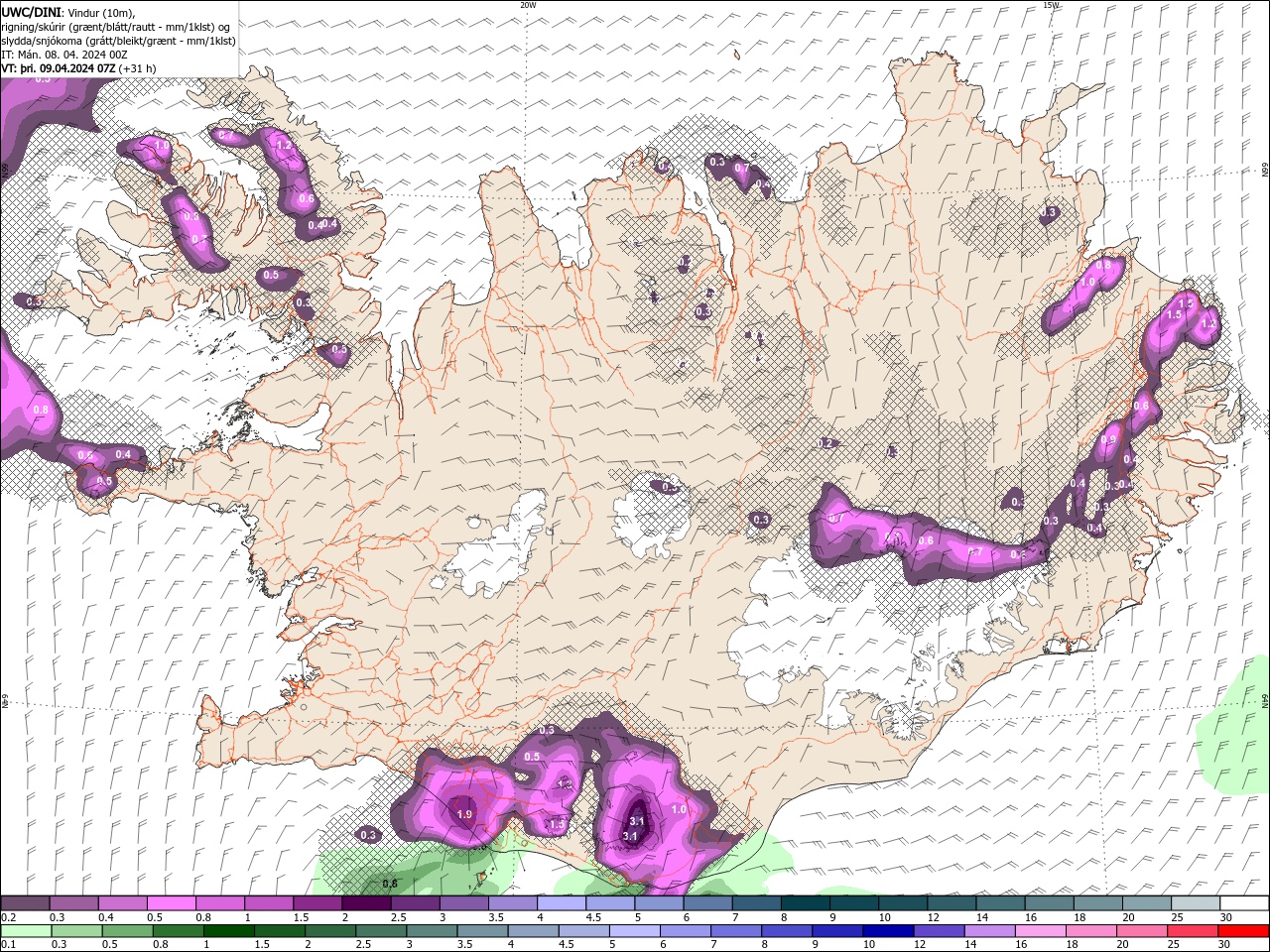Click the '0.6' value in the green rain area
The height and width of the screenshot is (952, 1270).
[x=390, y=883]
